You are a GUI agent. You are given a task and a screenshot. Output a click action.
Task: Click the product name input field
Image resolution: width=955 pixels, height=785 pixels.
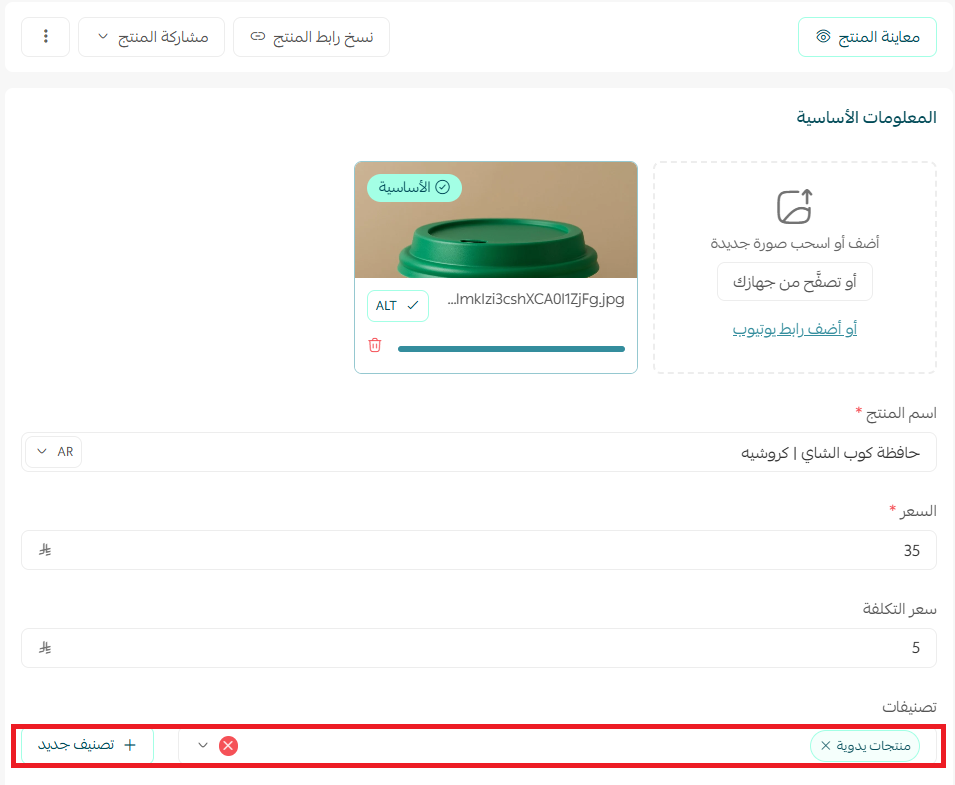500,452
